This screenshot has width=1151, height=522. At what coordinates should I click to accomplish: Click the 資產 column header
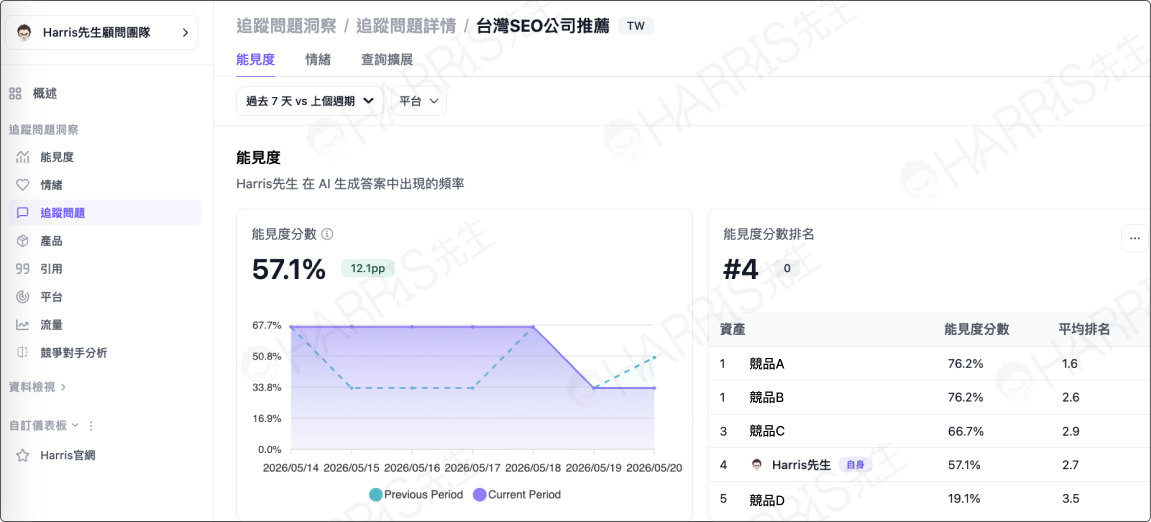[x=733, y=330]
